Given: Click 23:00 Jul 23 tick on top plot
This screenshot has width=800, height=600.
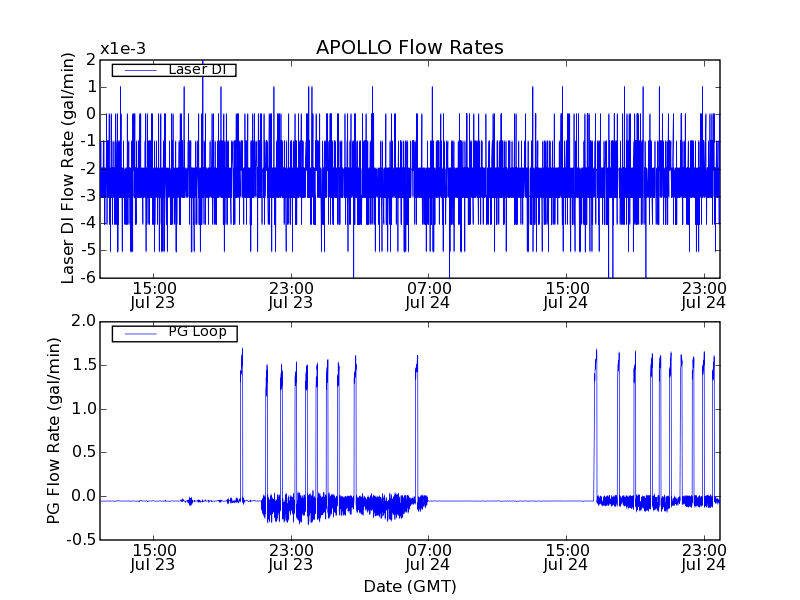Looking at the screenshot, I should pos(291,295).
